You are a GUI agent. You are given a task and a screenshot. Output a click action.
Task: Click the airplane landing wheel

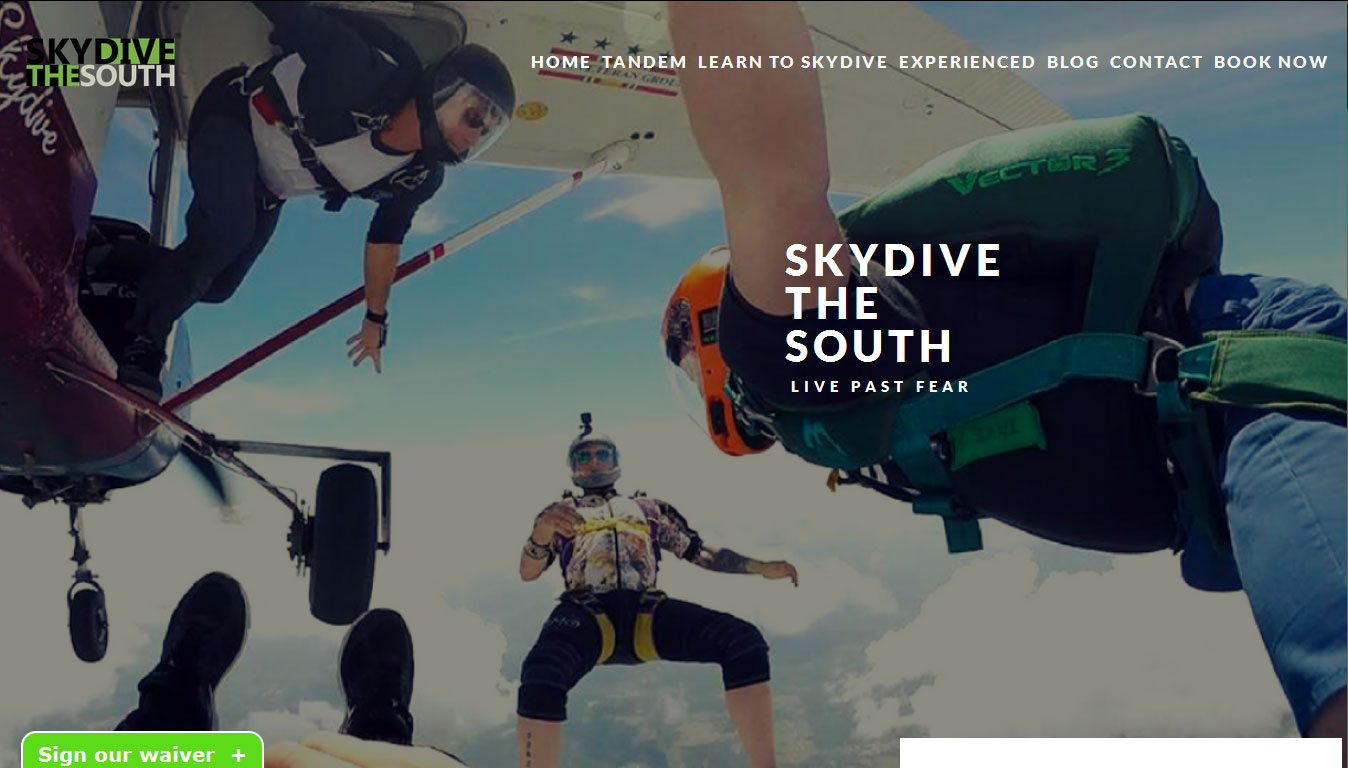[x=343, y=544]
